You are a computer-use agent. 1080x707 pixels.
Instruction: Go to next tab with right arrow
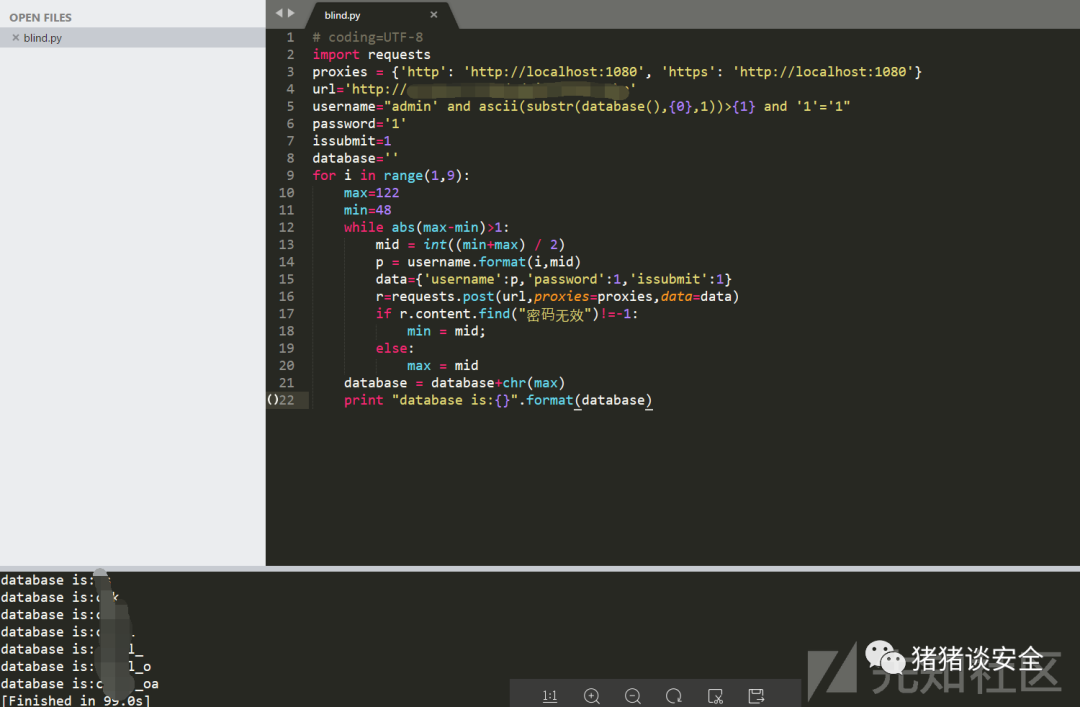[x=291, y=13]
